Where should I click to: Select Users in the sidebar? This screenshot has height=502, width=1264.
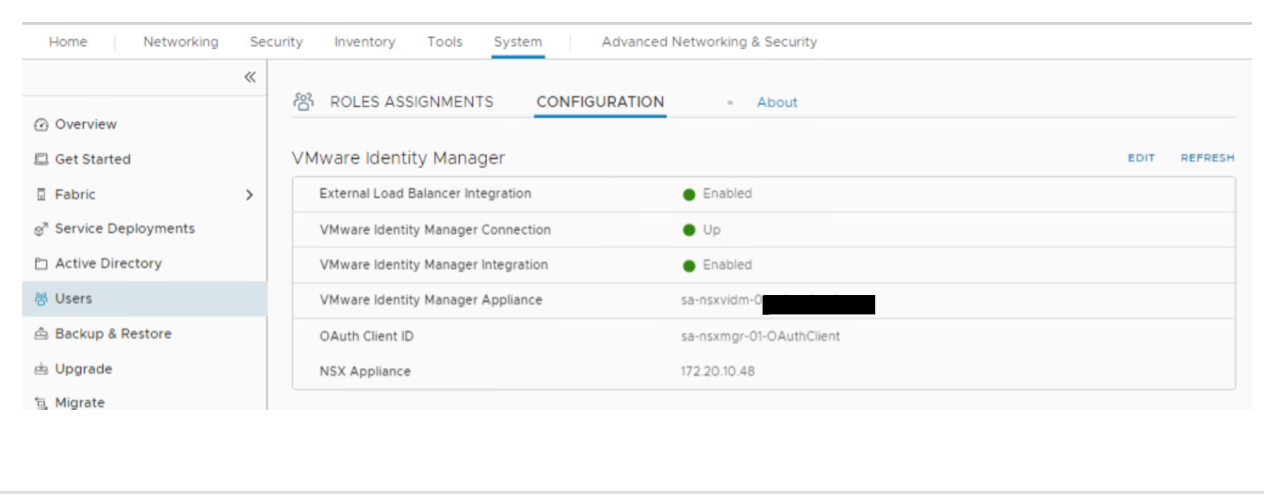[73, 299]
